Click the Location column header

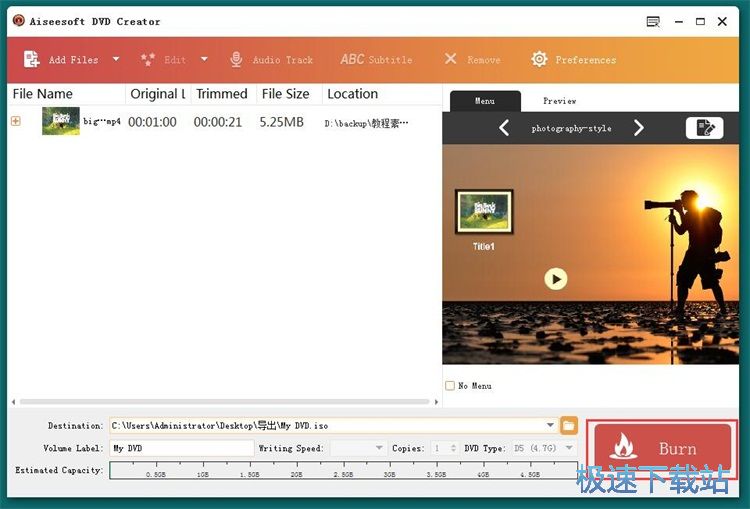[x=382, y=94]
